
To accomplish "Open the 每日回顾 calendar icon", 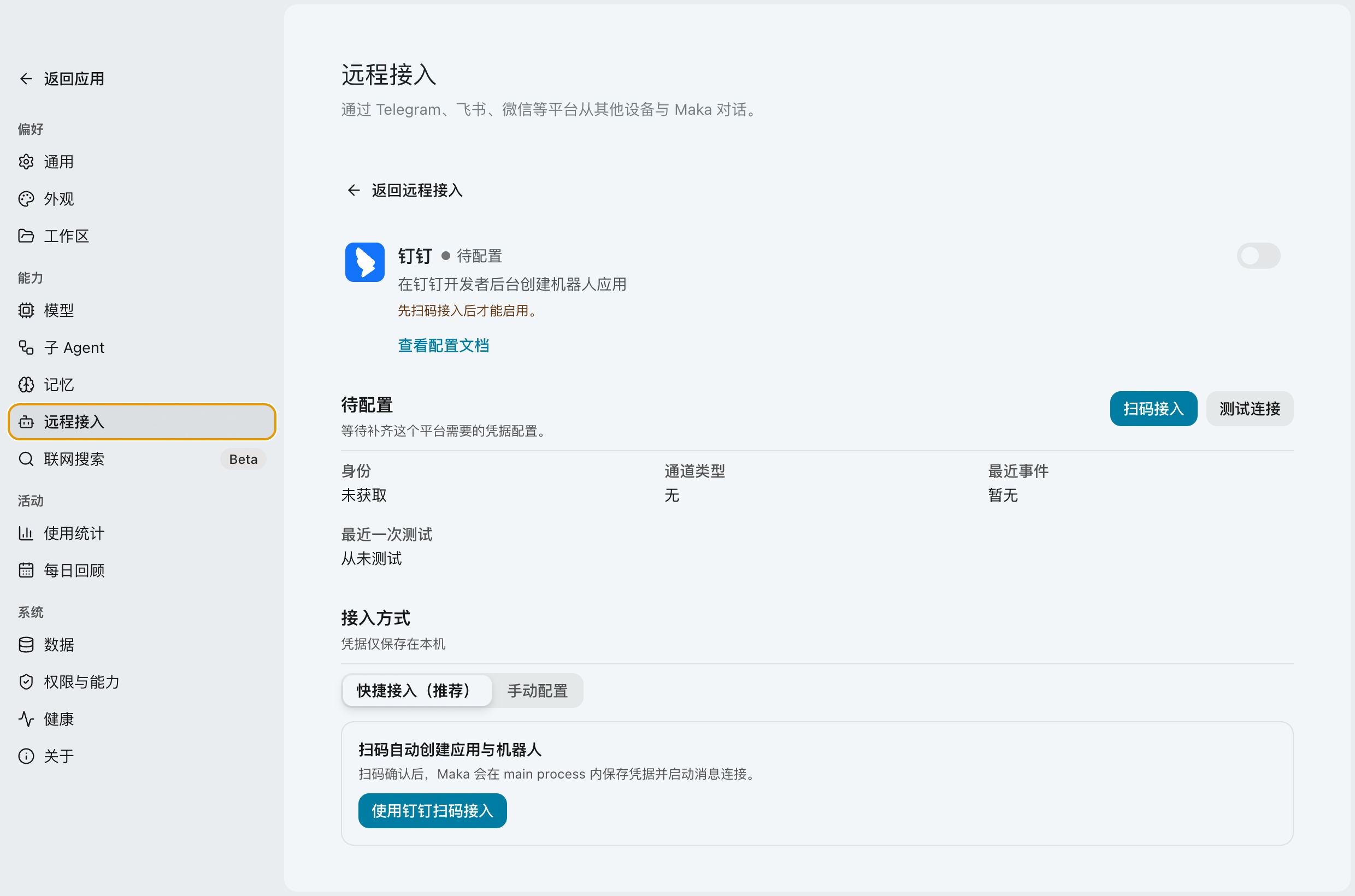I will pos(26,570).
